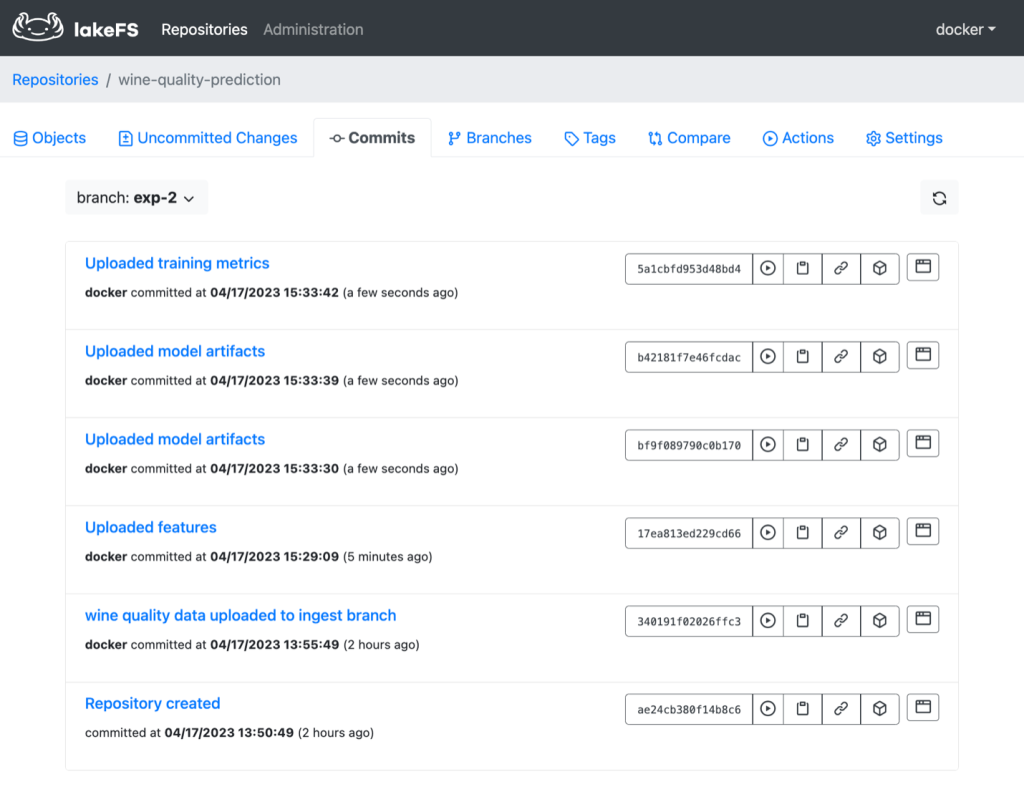Screen dimensions: 1024x807
Task: Refresh the commits list
Action: click(939, 198)
